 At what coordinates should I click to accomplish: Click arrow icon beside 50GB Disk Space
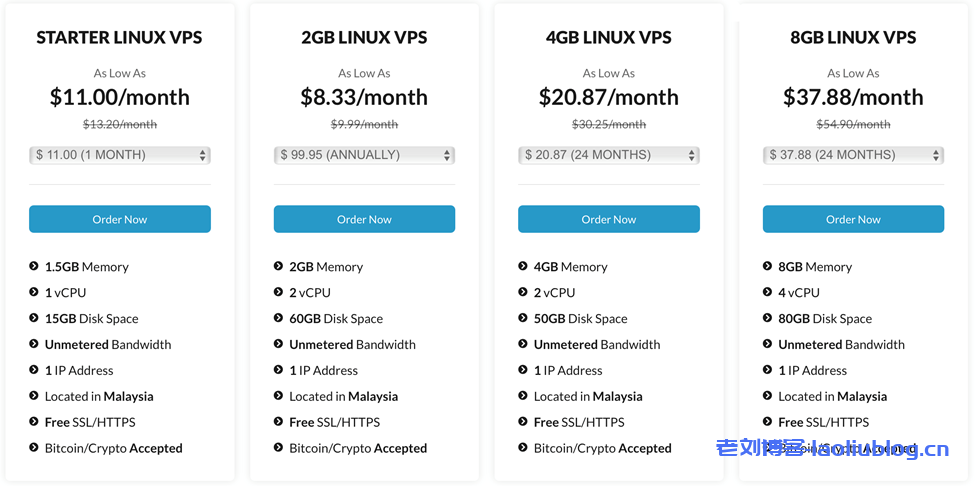(x=523, y=319)
